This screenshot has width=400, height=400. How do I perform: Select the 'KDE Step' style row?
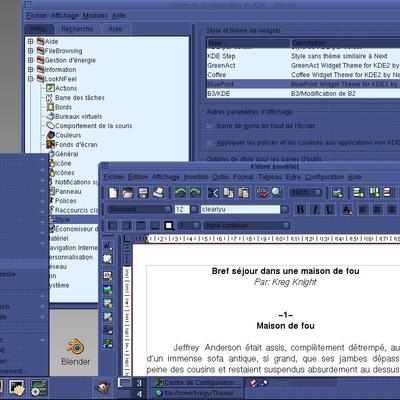click(303, 56)
